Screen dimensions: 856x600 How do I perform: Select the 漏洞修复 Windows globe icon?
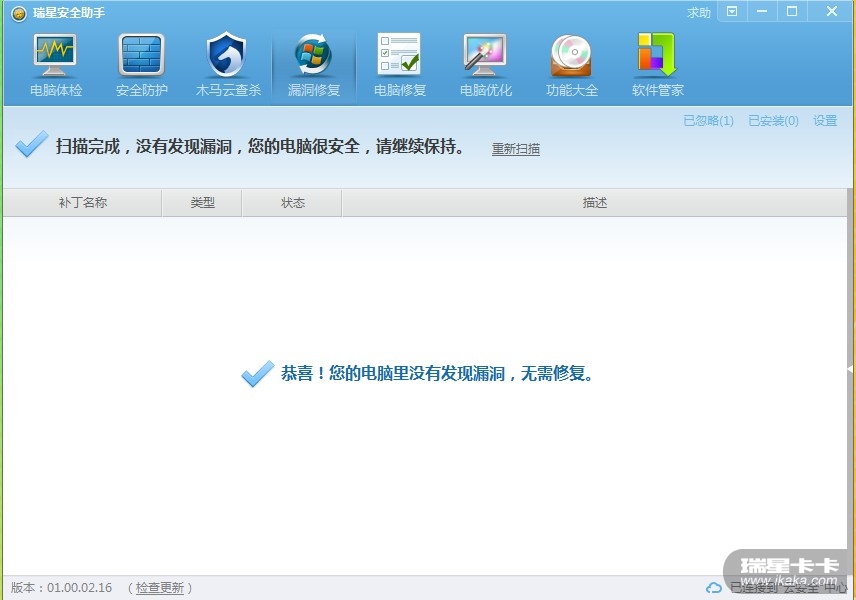pyautogui.click(x=314, y=55)
